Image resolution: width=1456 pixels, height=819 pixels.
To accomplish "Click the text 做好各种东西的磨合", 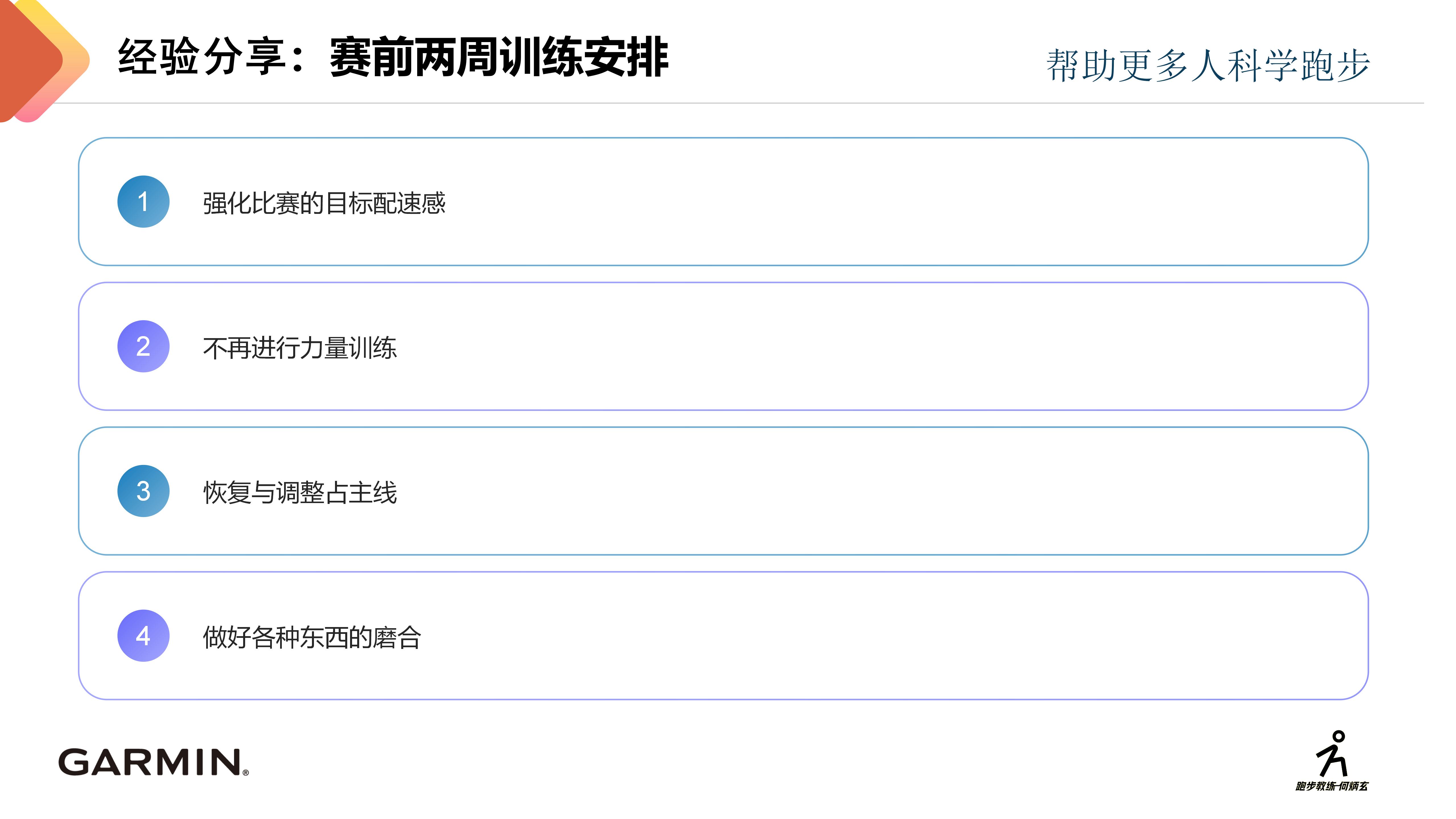I will (312, 638).
